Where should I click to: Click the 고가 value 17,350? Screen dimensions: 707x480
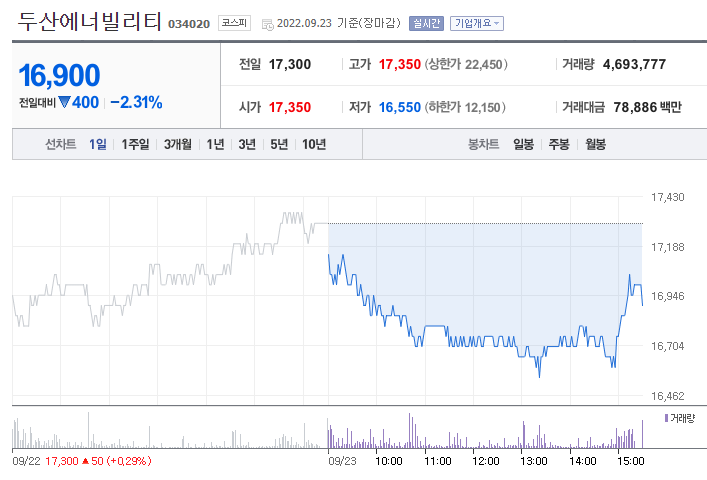(399, 64)
